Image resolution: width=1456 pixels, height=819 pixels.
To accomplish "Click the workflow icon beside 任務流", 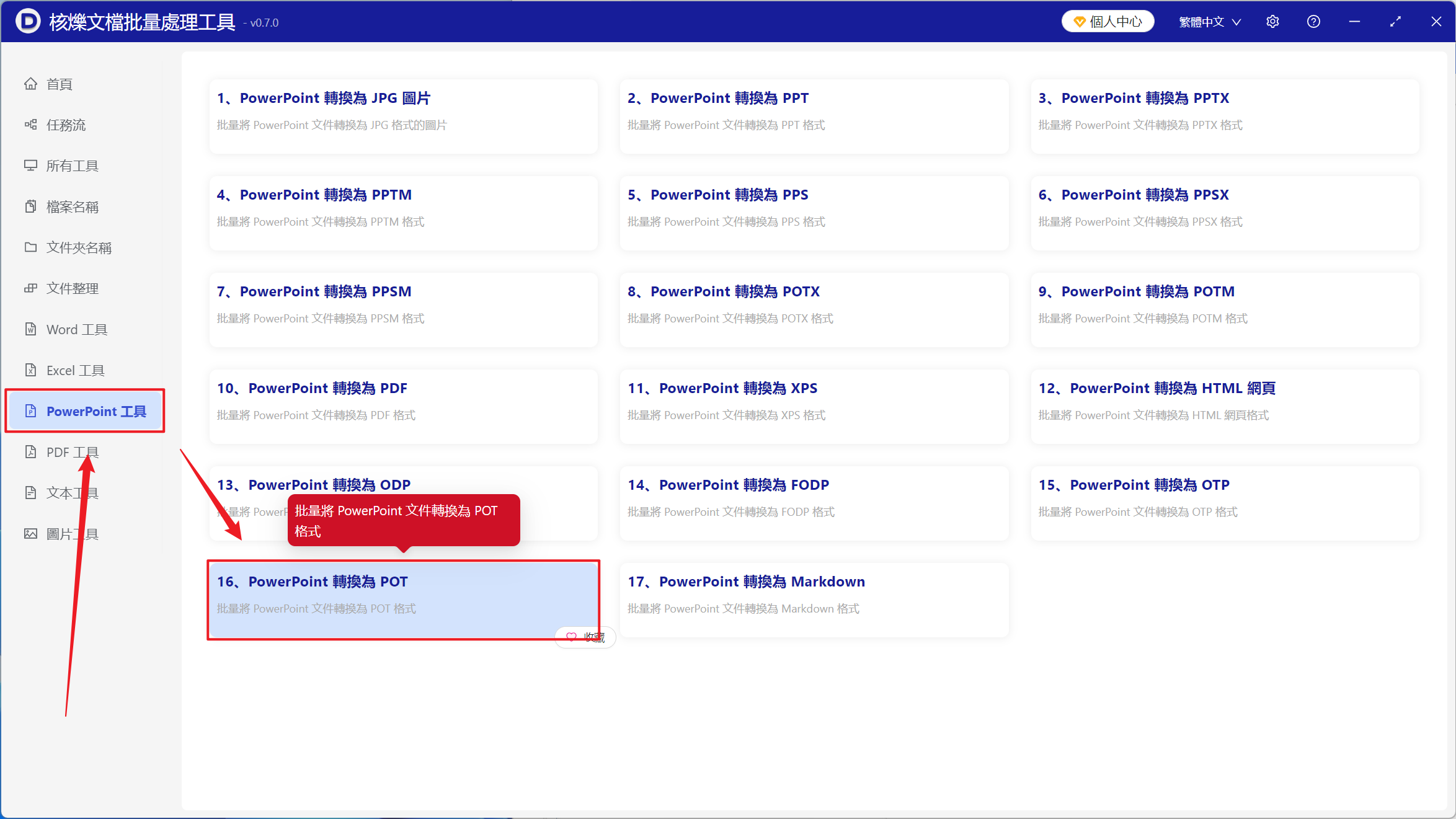I will click(30, 125).
